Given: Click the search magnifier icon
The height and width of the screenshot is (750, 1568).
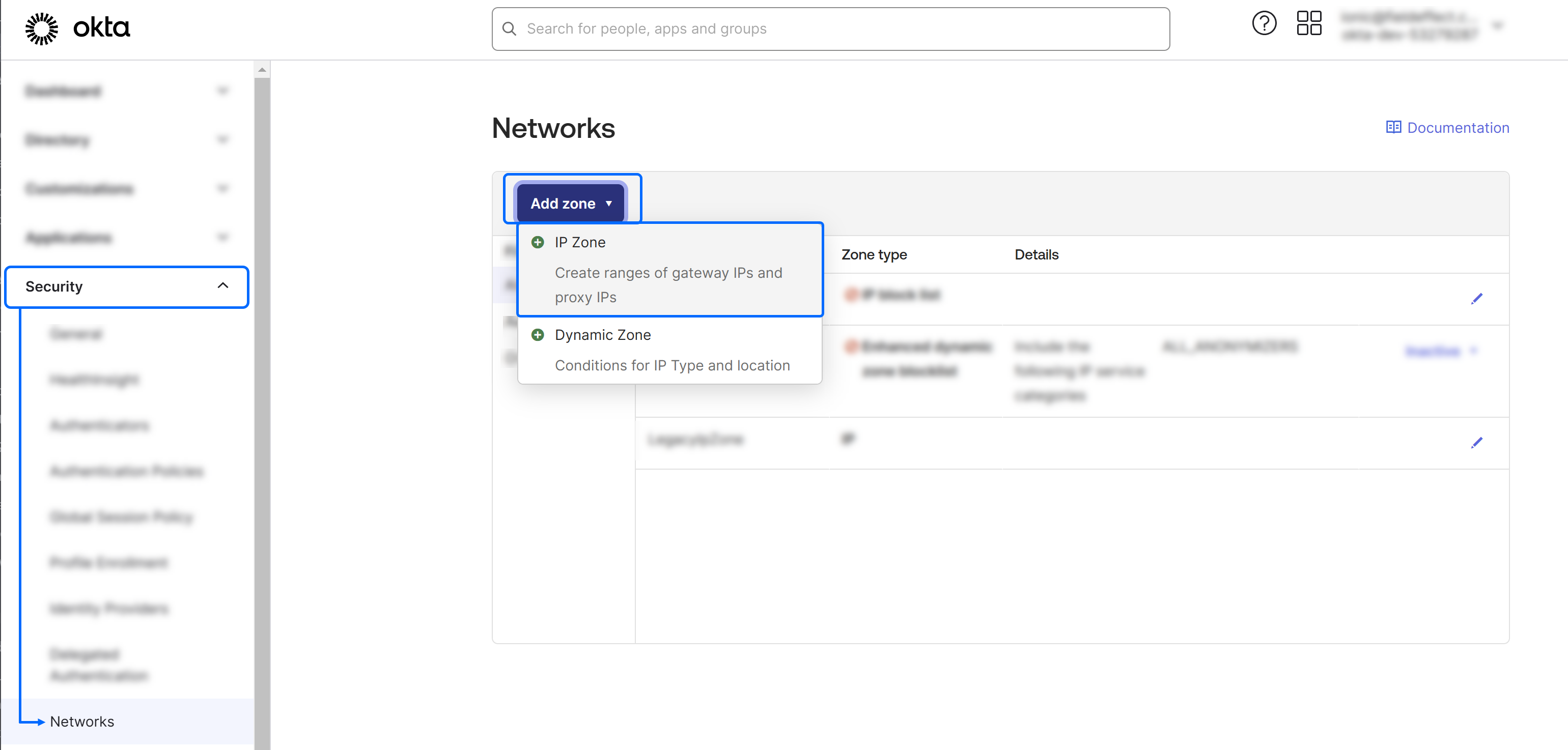Looking at the screenshot, I should pos(509,28).
